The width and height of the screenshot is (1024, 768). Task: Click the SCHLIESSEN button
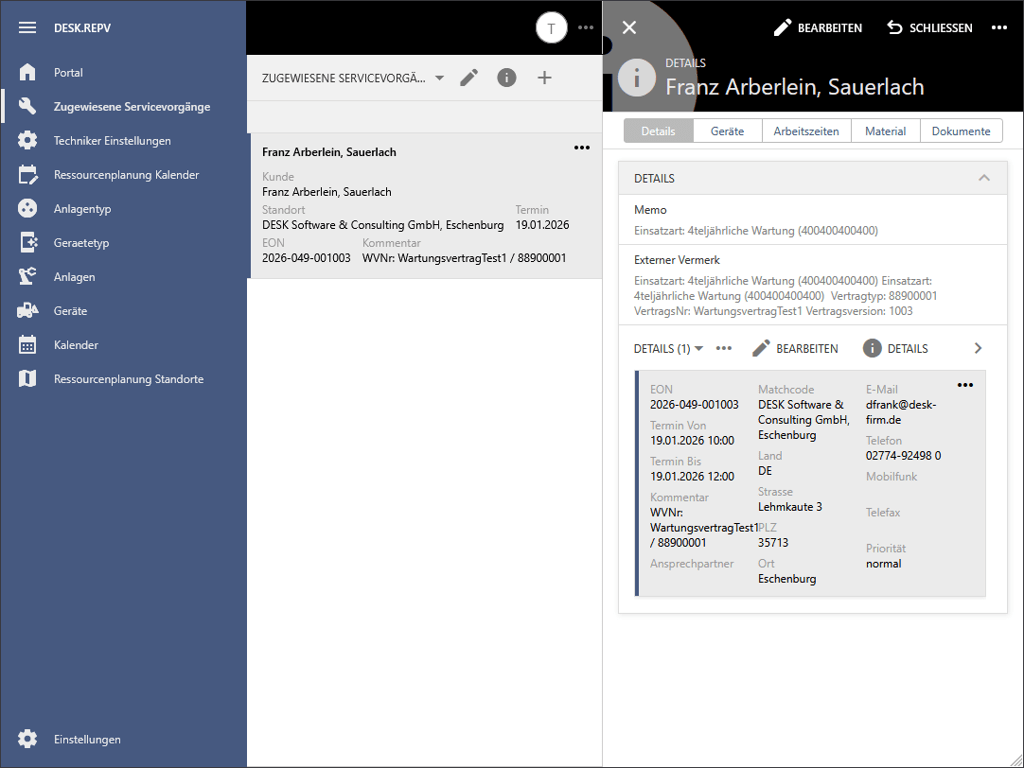(929, 28)
